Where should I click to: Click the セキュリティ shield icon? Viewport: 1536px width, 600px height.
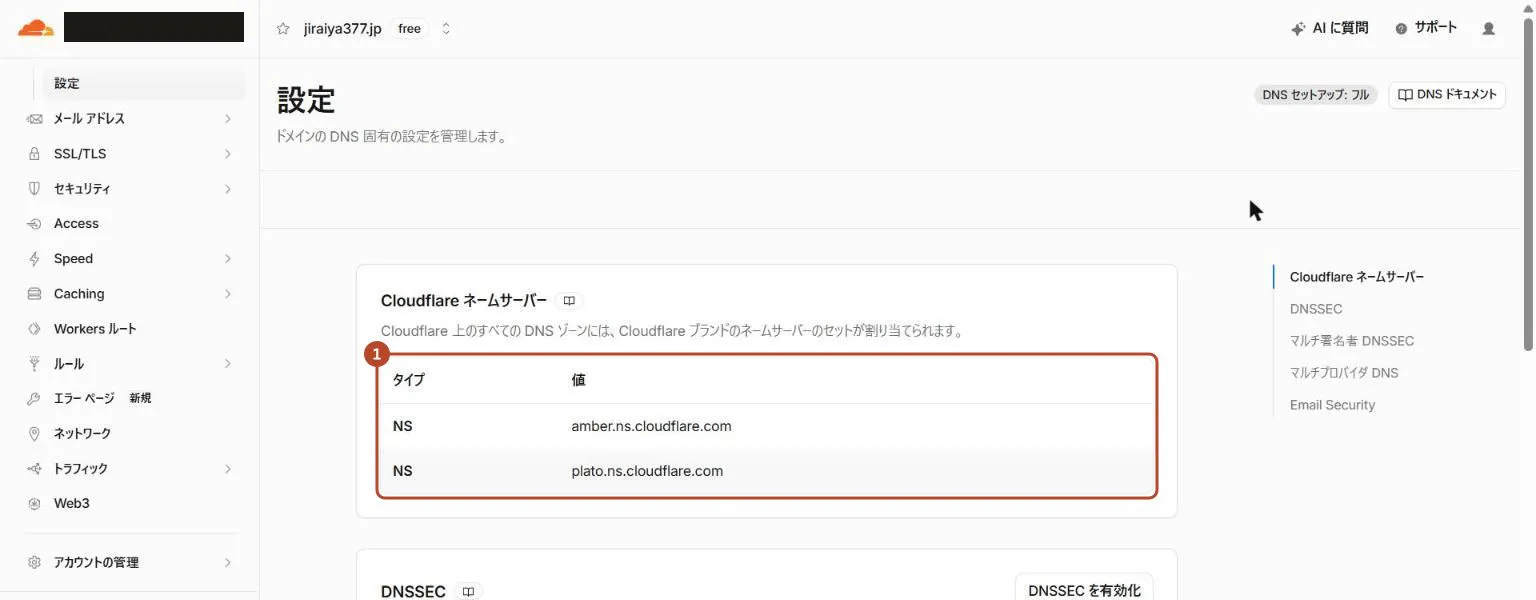[x=35, y=189]
